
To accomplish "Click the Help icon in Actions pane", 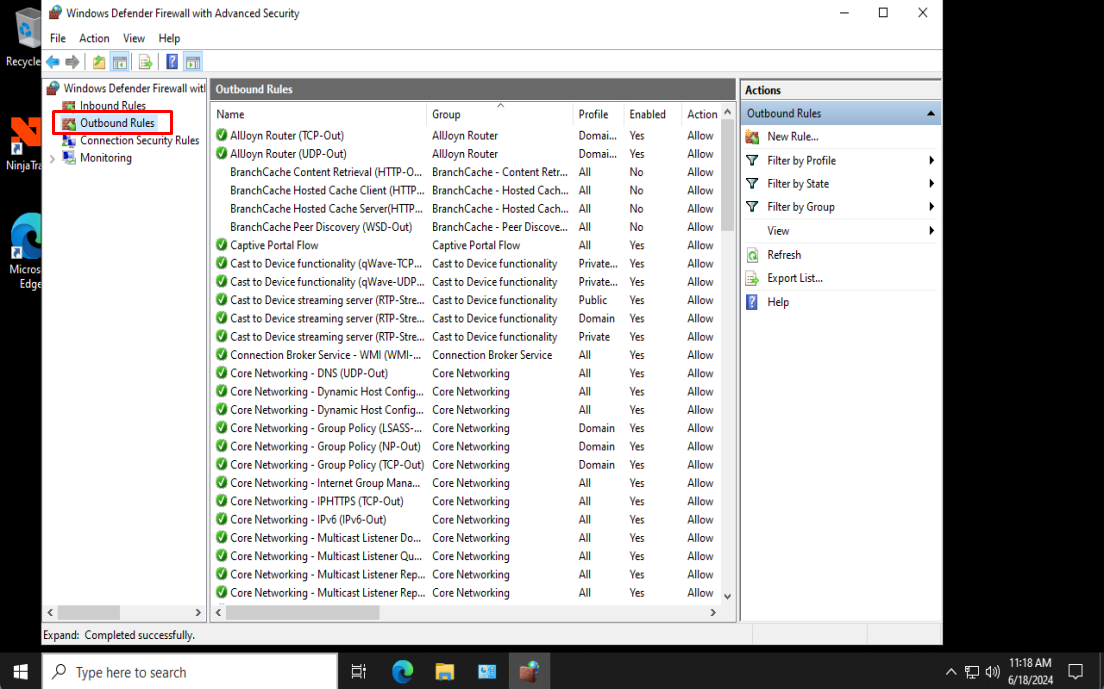I will 752,302.
